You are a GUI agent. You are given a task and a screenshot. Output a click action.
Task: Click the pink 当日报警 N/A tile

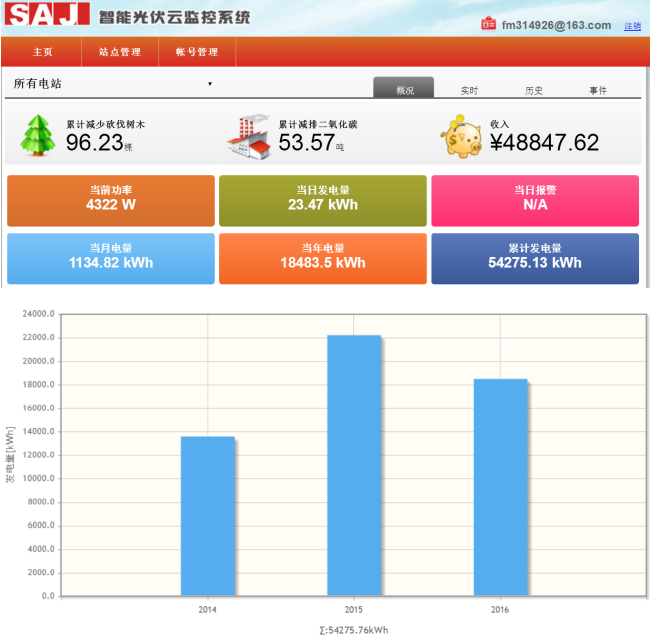point(535,200)
